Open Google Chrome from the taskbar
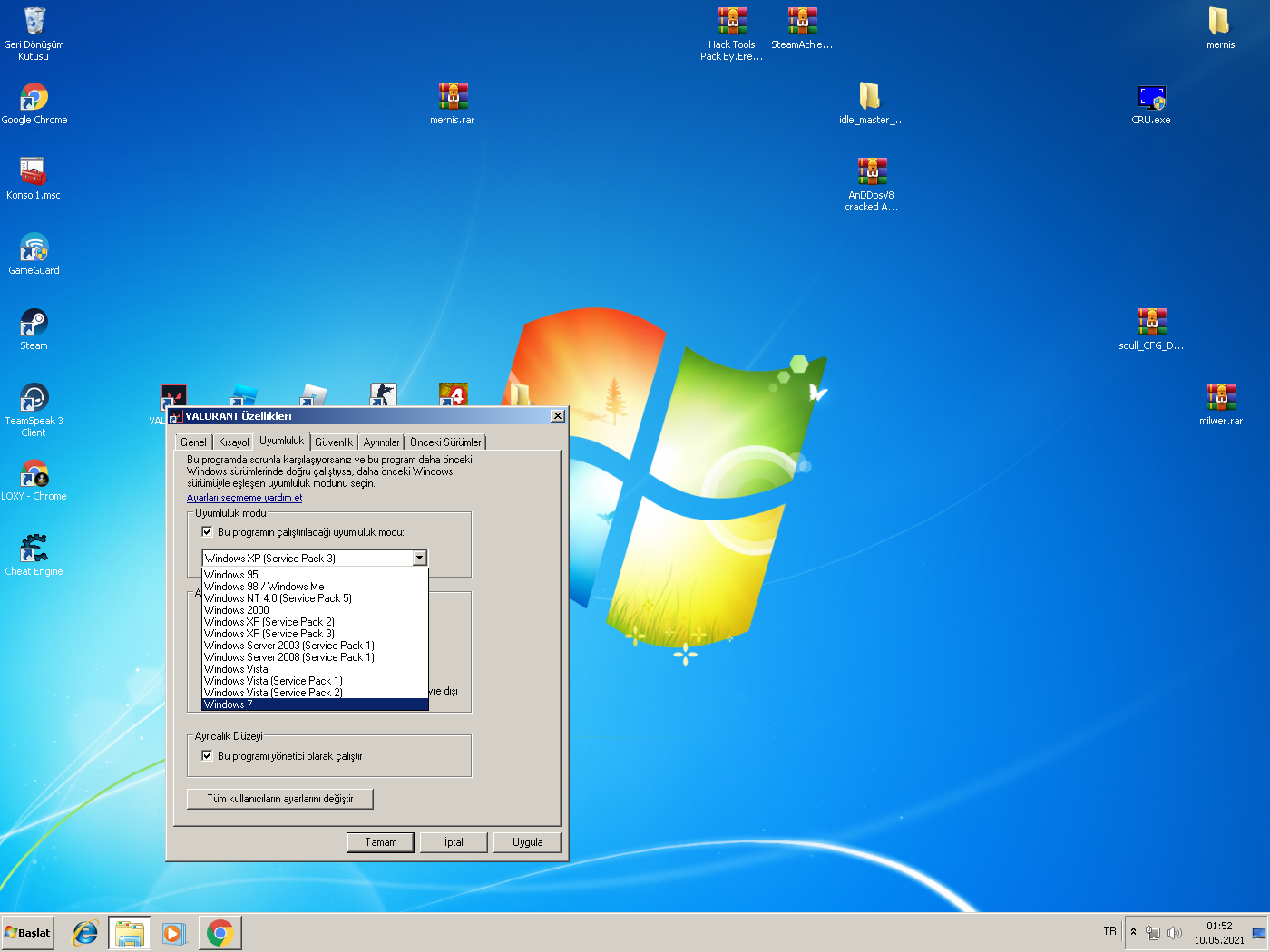The width and height of the screenshot is (1270, 952). pyautogui.click(x=220, y=933)
